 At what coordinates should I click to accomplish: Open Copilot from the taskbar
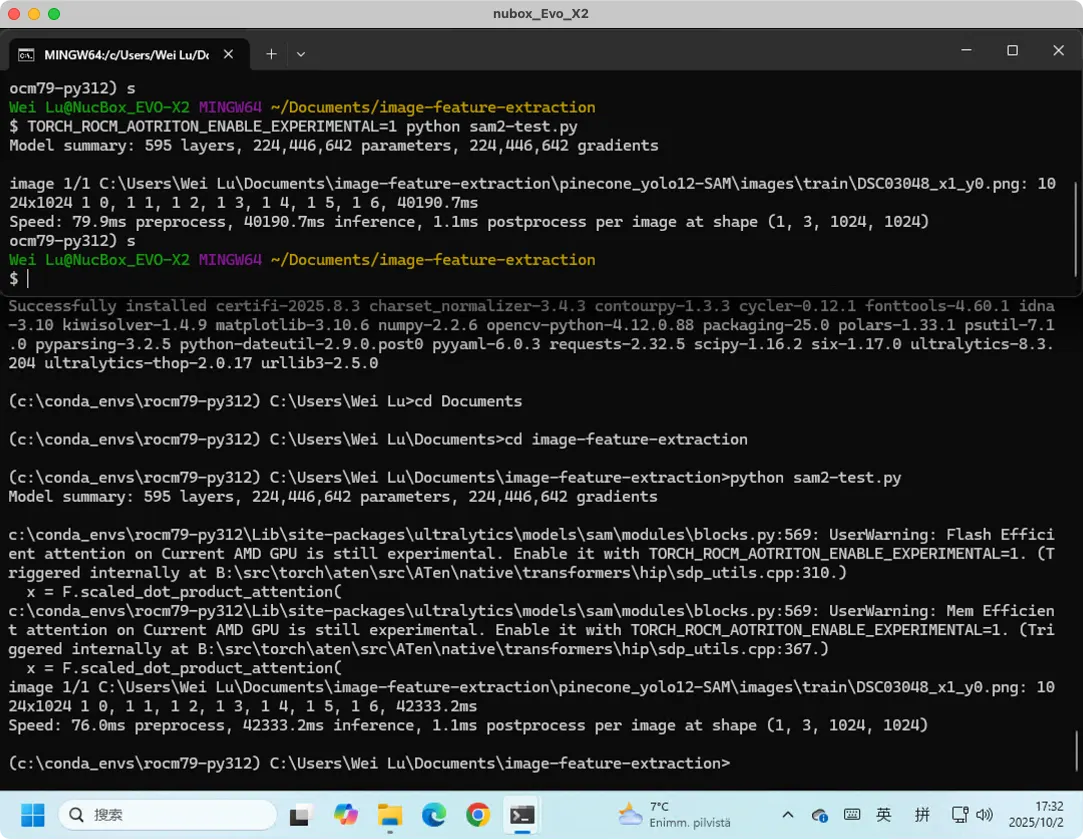[345, 814]
